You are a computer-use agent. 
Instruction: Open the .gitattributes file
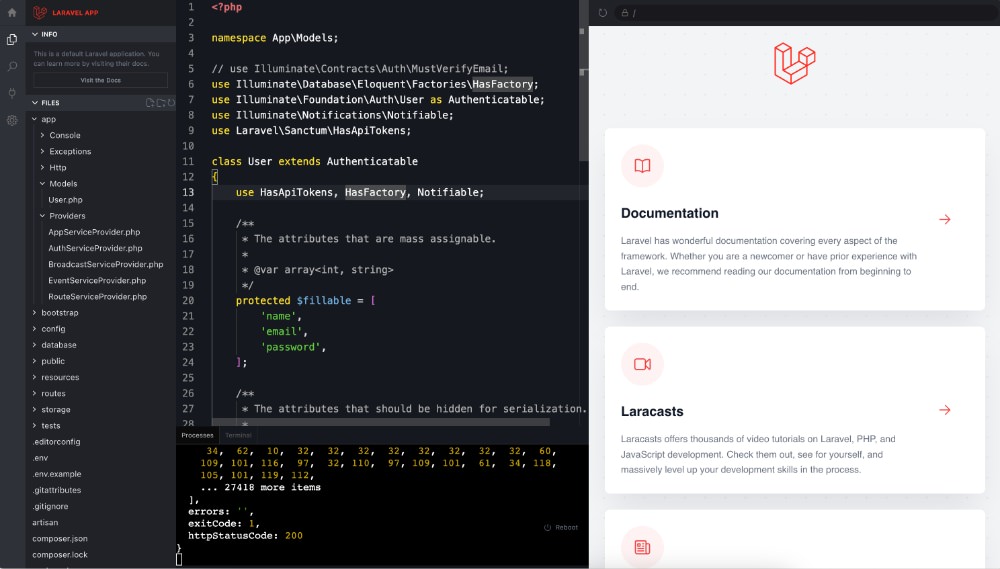(x=57, y=490)
